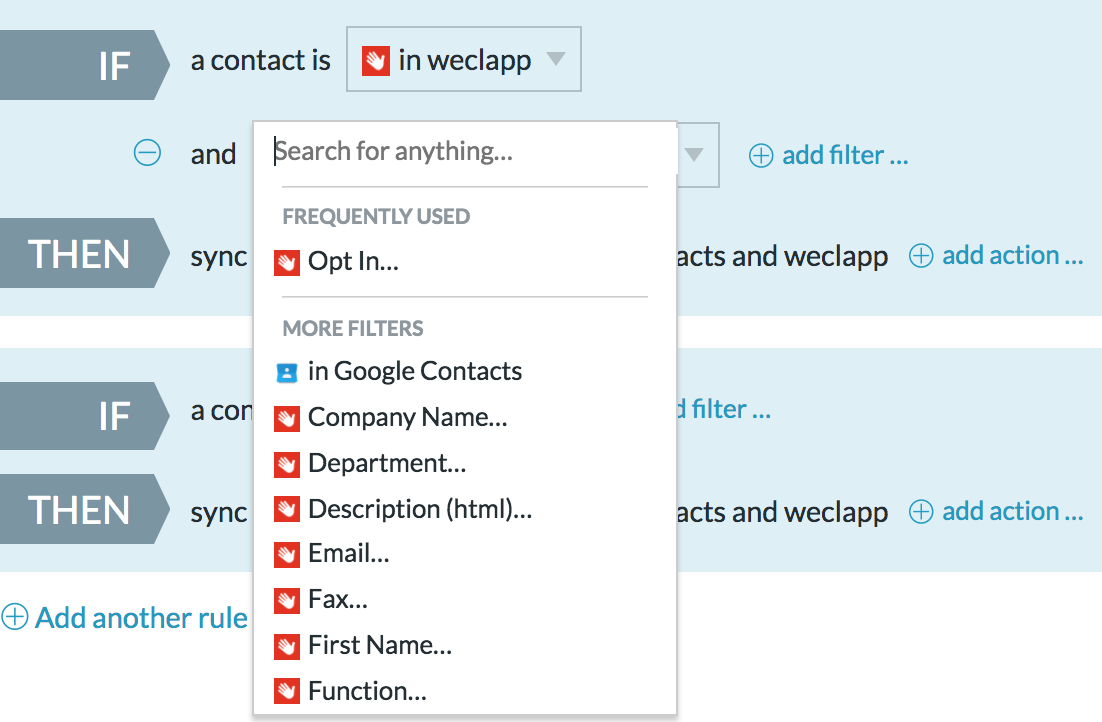The width and height of the screenshot is (1102, 722).
Task: Click the first rule's IF label
Action: tap(84, 65)
